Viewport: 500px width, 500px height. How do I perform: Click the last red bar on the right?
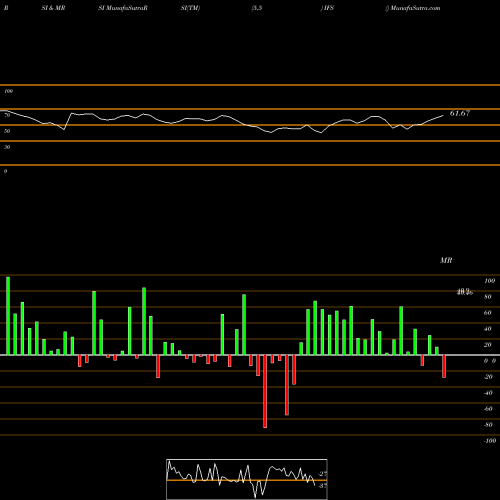click(x=444, y=366)
